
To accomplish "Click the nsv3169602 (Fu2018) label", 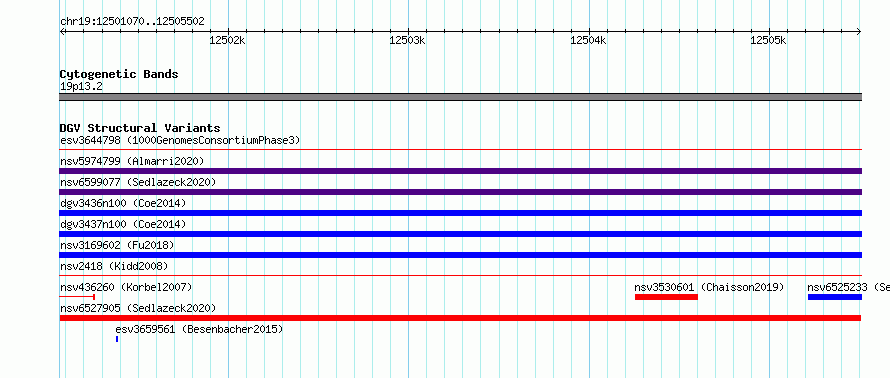I will coord(117,245).
